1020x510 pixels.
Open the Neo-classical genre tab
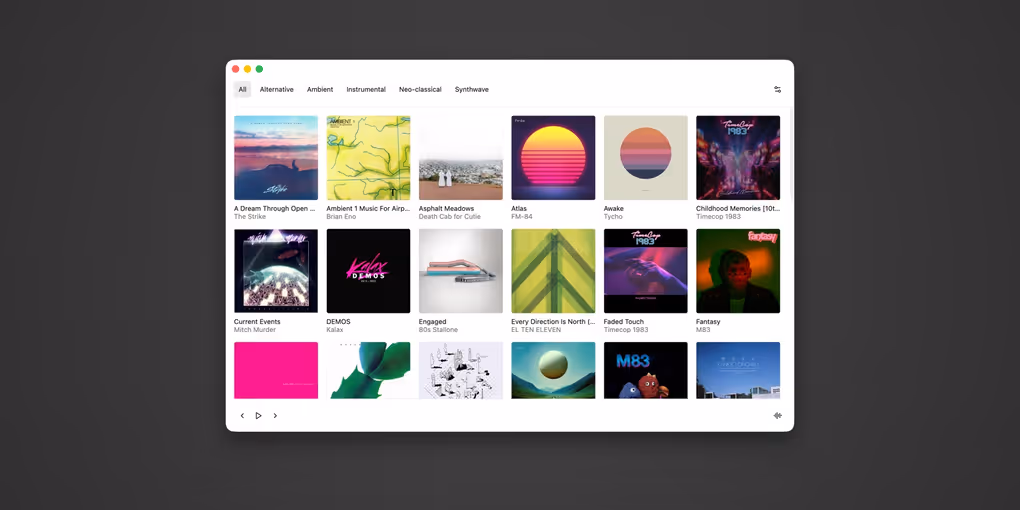(420, 90)
